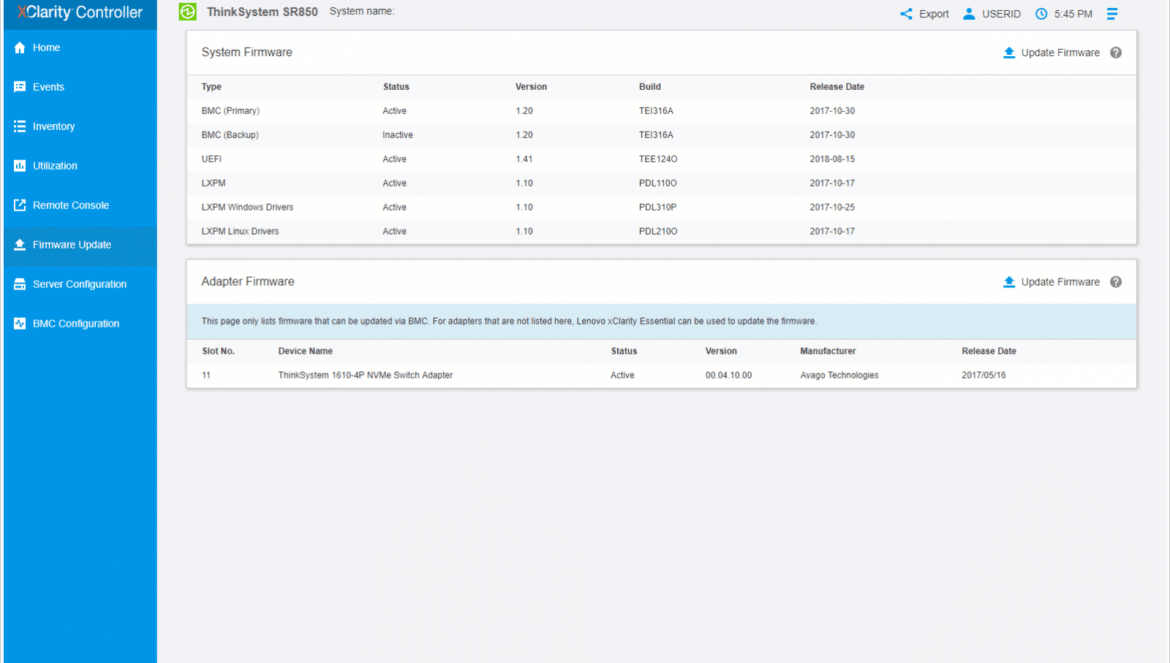
Task: Click Update Firmware for System Firmware
Action: 1060,53
